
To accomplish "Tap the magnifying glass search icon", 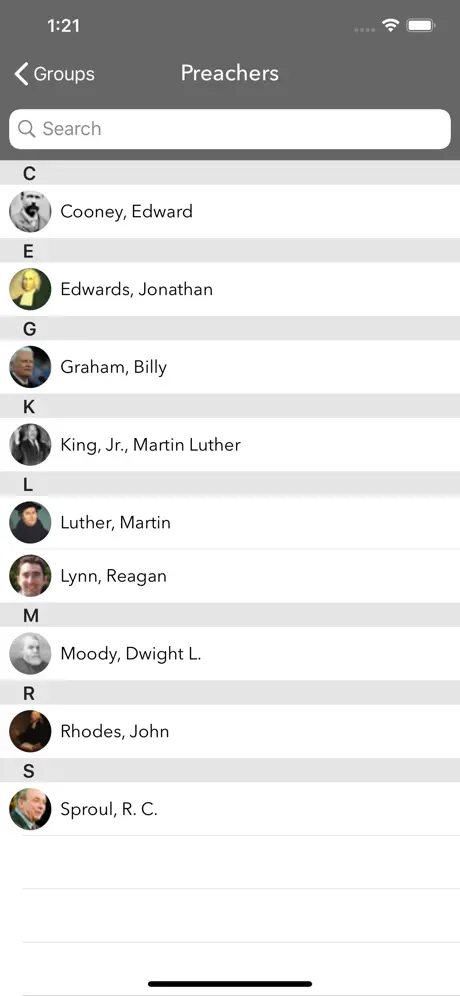I will [27, 129].
